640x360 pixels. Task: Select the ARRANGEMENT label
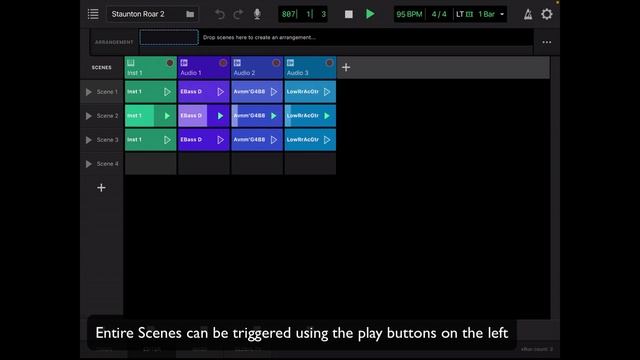click(x=114, y=42)
